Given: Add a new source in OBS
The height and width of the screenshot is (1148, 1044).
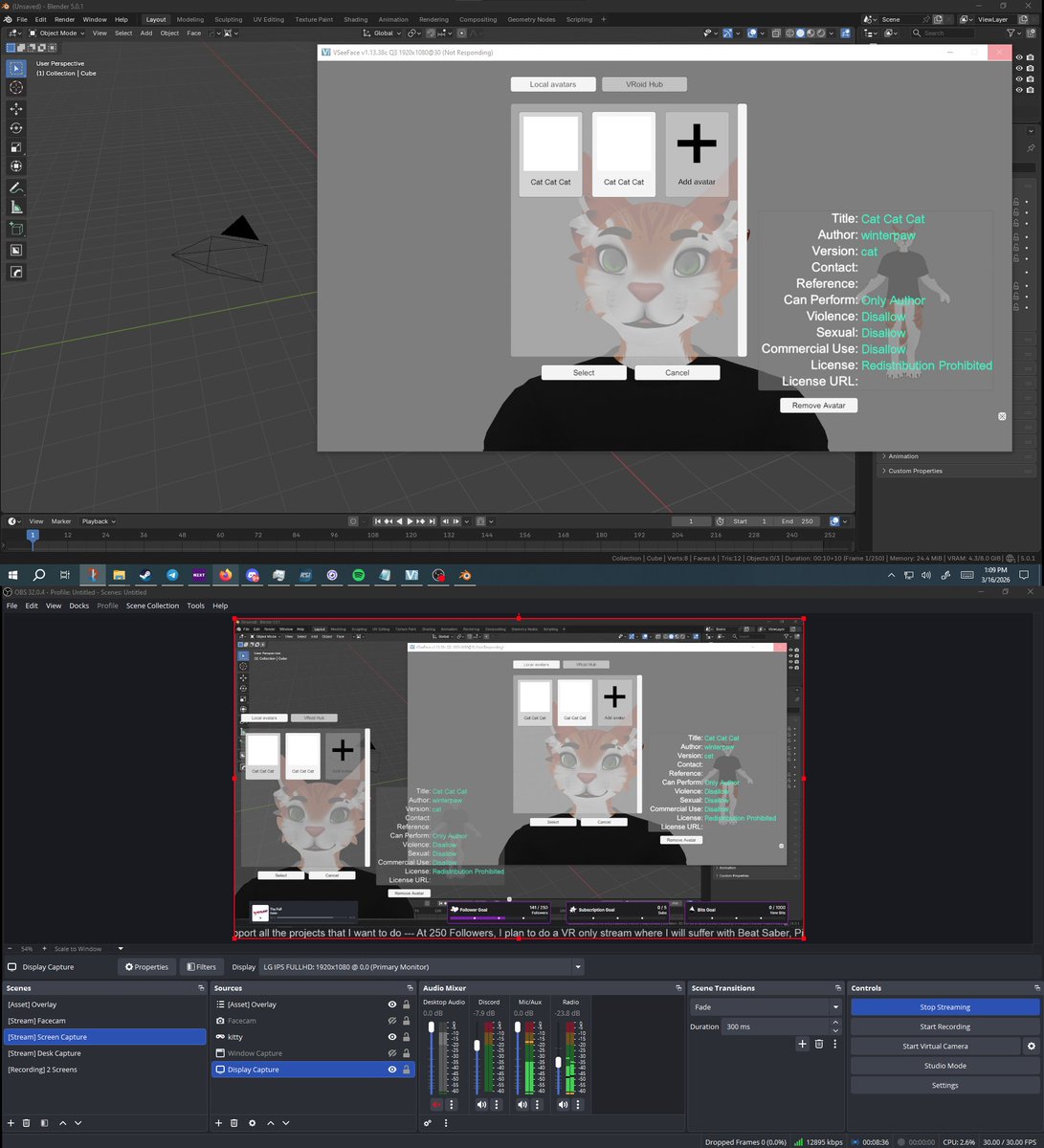Looking at the screenshot, I should (x=218, y=1123).
